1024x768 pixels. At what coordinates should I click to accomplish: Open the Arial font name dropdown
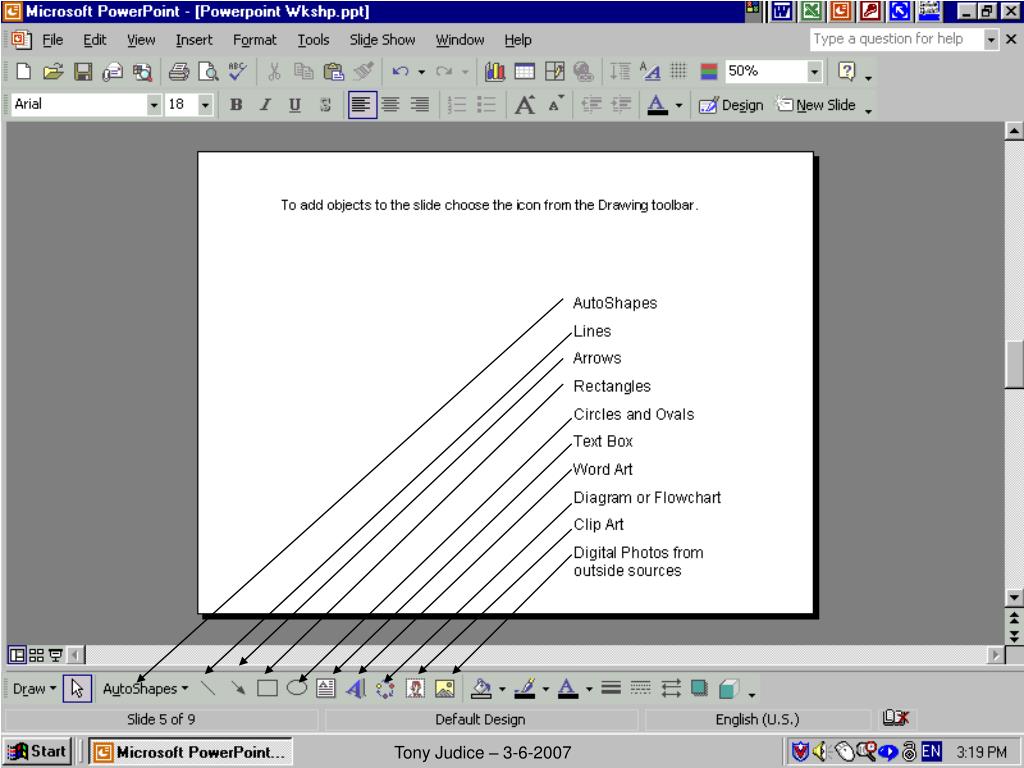(x=153, y=104)
